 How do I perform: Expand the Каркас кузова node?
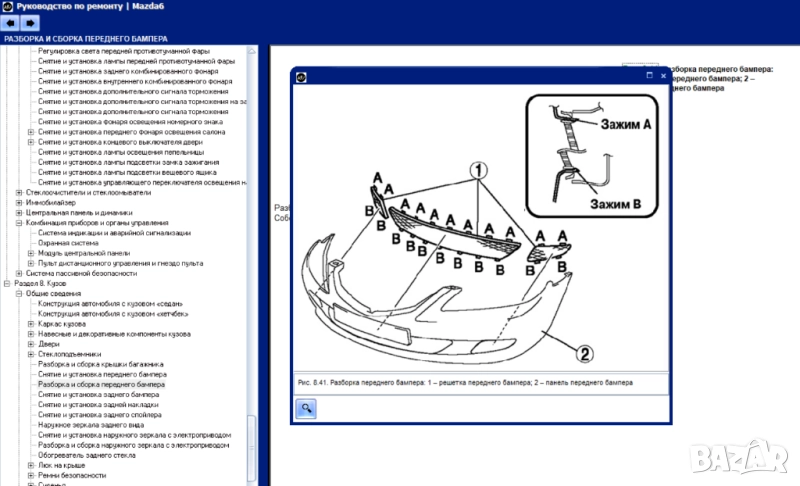30,324
